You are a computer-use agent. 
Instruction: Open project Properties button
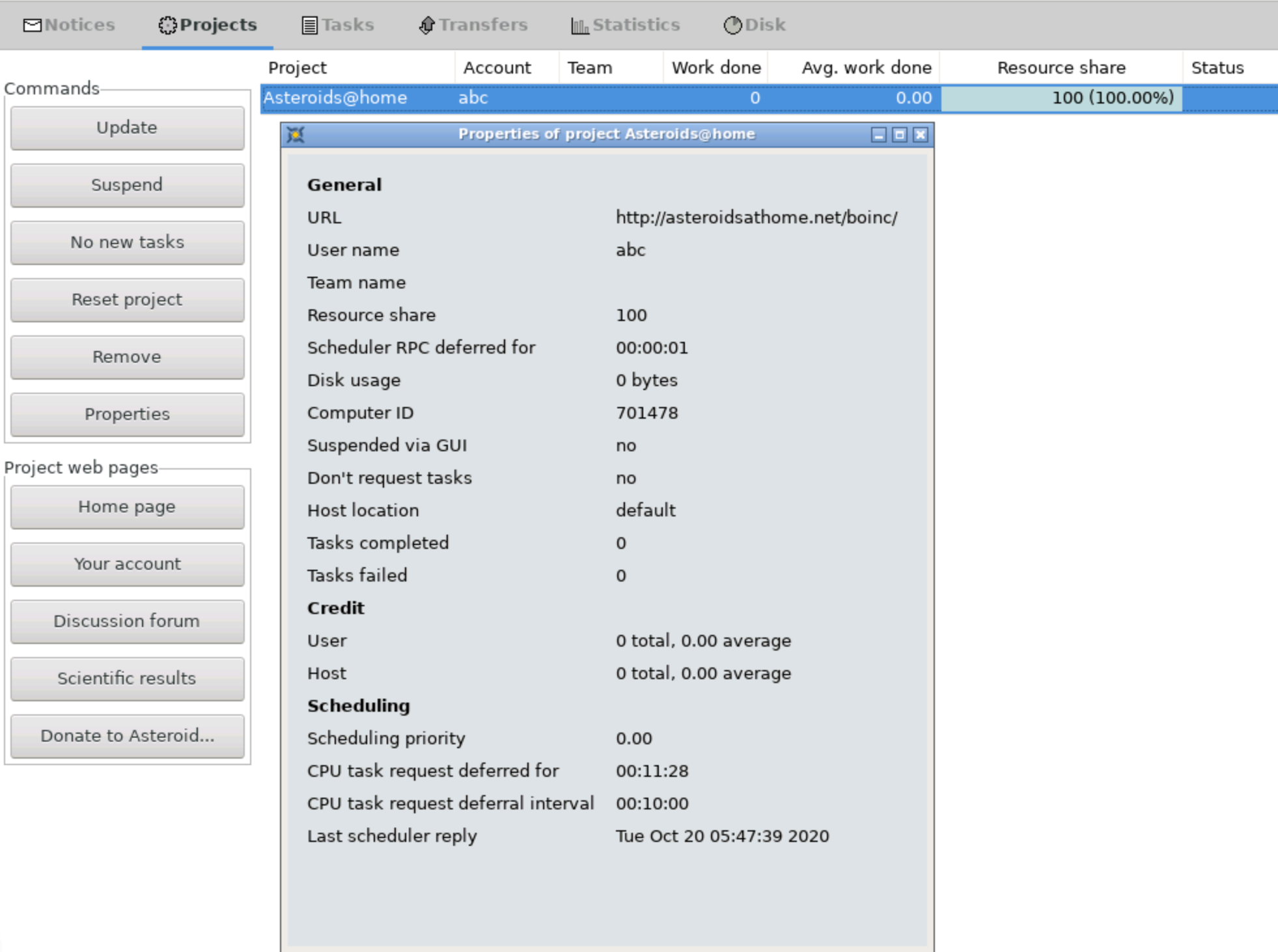pyautogui.click(x=127, y=414)
